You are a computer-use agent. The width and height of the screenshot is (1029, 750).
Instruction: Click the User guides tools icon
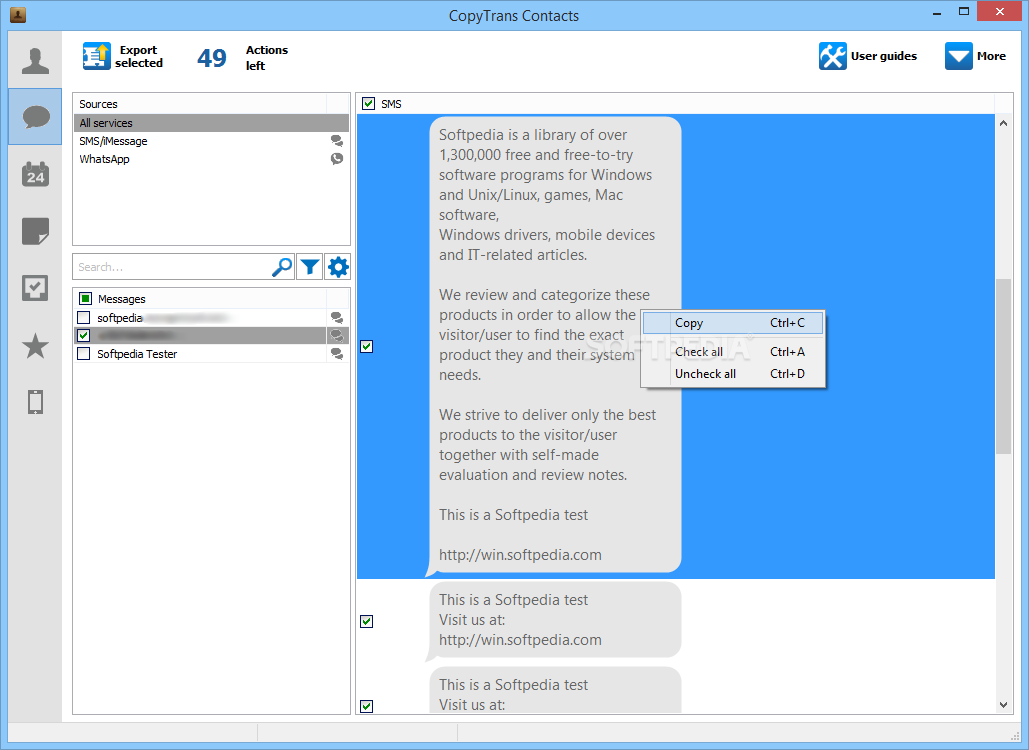click(832, 56)
